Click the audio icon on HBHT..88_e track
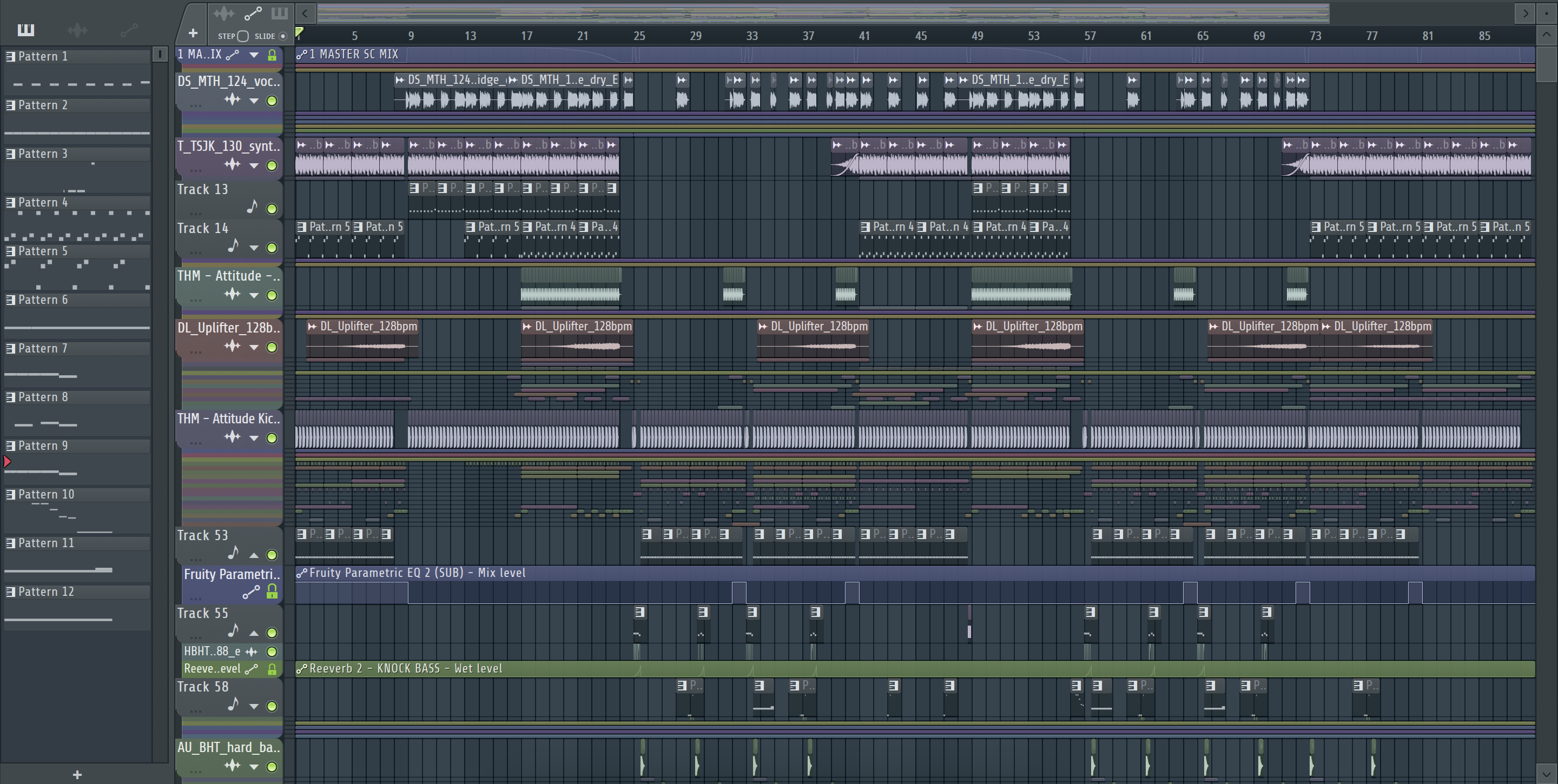 252,652
